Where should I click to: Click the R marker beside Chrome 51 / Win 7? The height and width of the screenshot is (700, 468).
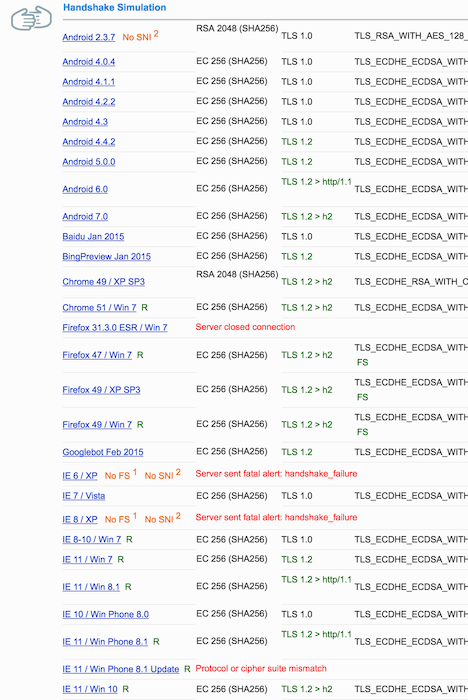(x=145, y=308)
